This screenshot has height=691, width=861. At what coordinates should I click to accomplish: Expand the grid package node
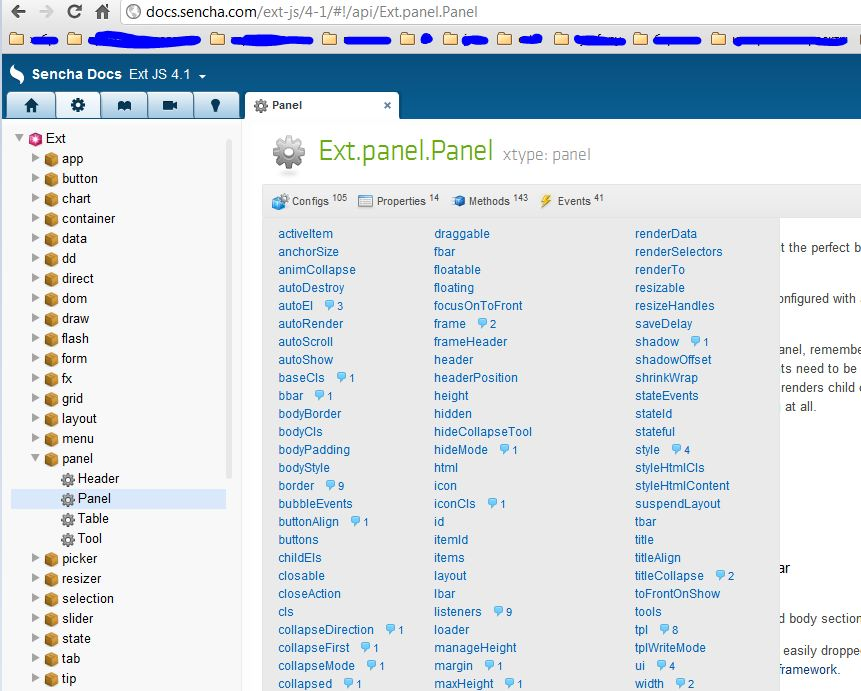click(35, 398)
